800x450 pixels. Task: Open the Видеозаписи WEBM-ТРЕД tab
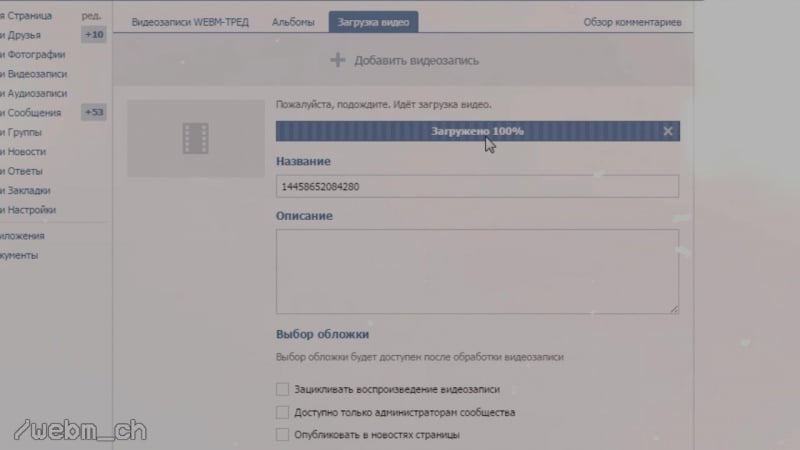coord(190,22)
